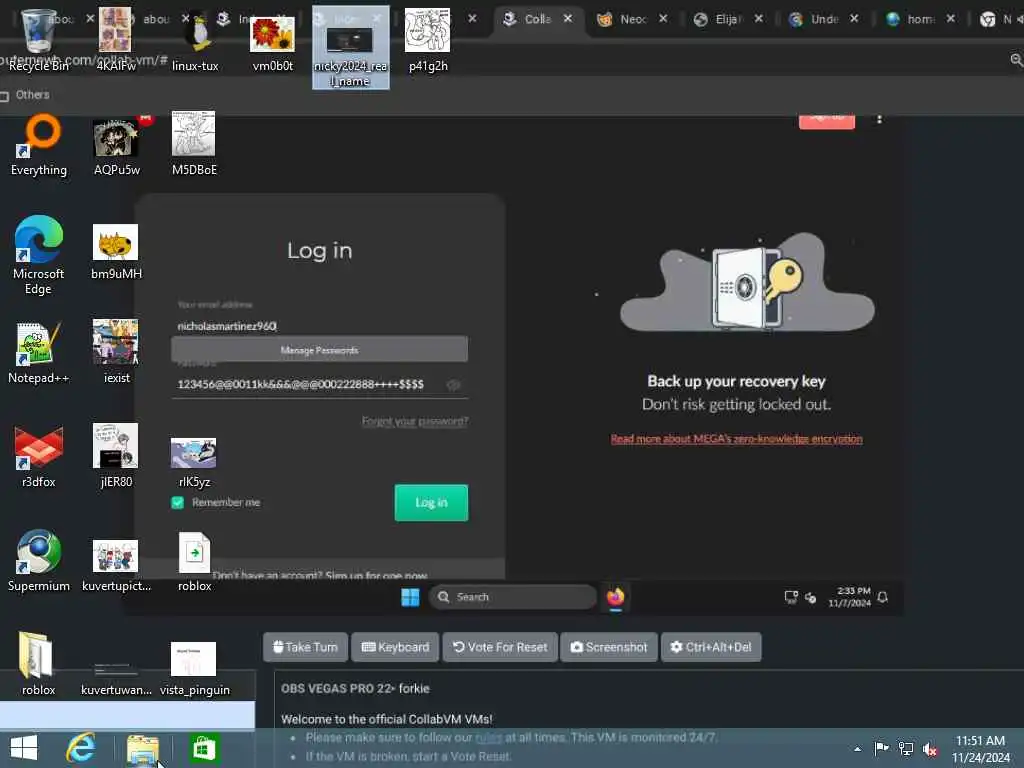
Task: Open the Action Center flag tray icon
Action: click(881, 748)
